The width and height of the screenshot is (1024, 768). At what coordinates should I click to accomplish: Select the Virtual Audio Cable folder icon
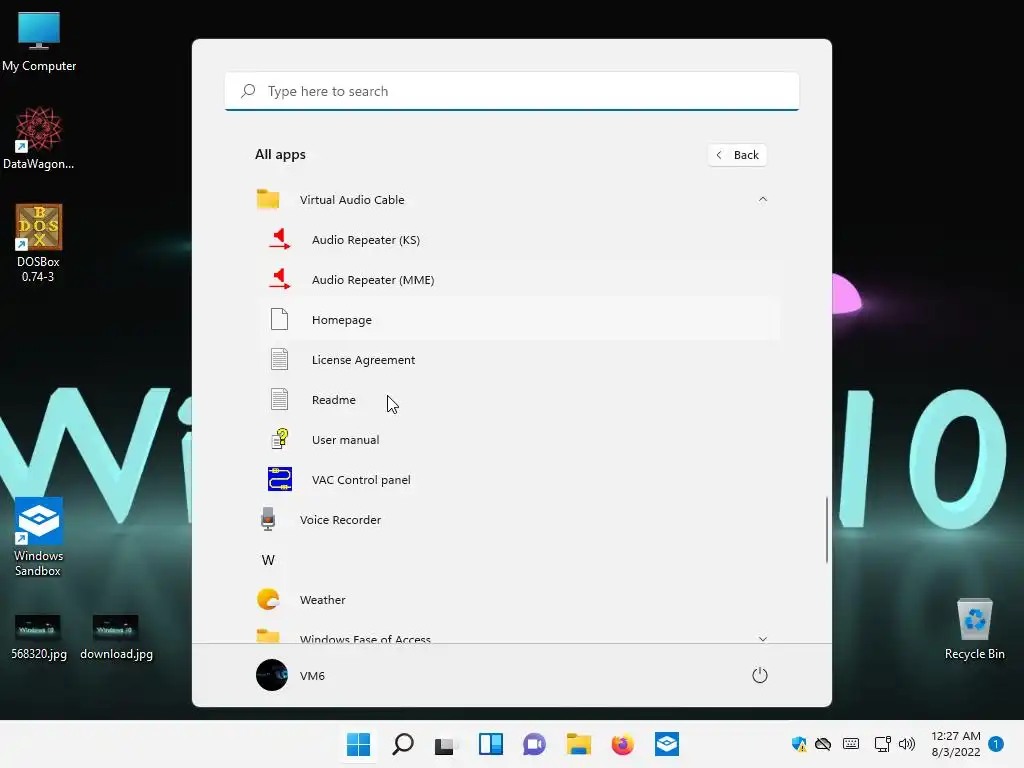click(268, 199)
